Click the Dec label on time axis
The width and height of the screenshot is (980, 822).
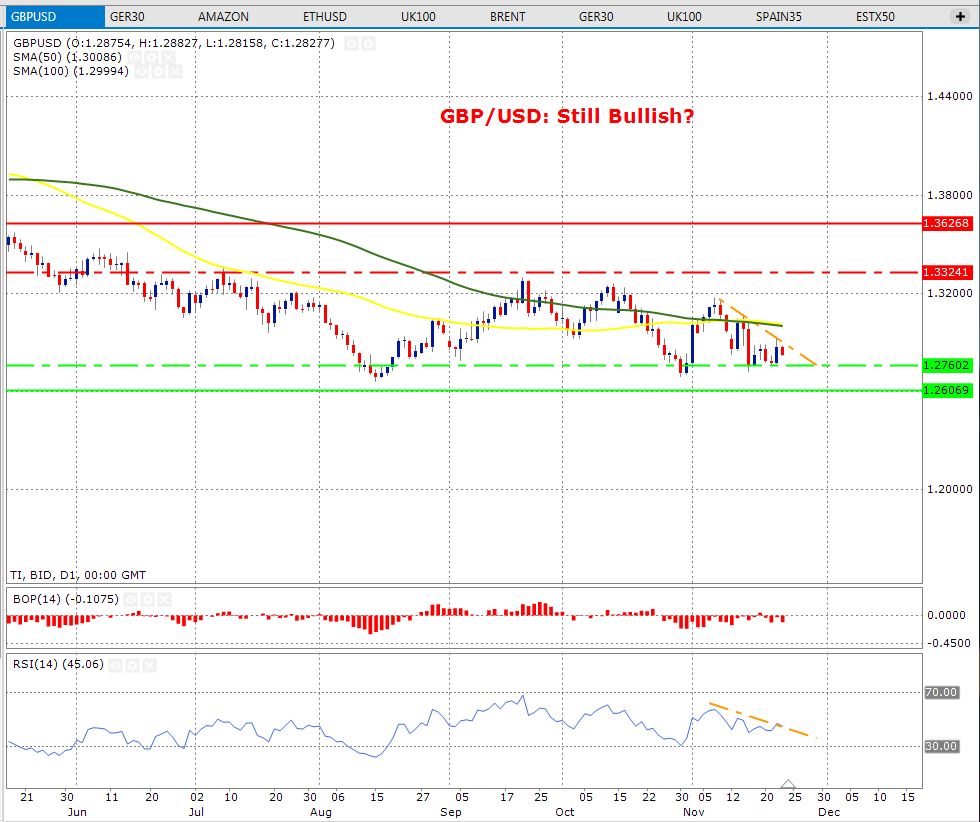(829, 812)
